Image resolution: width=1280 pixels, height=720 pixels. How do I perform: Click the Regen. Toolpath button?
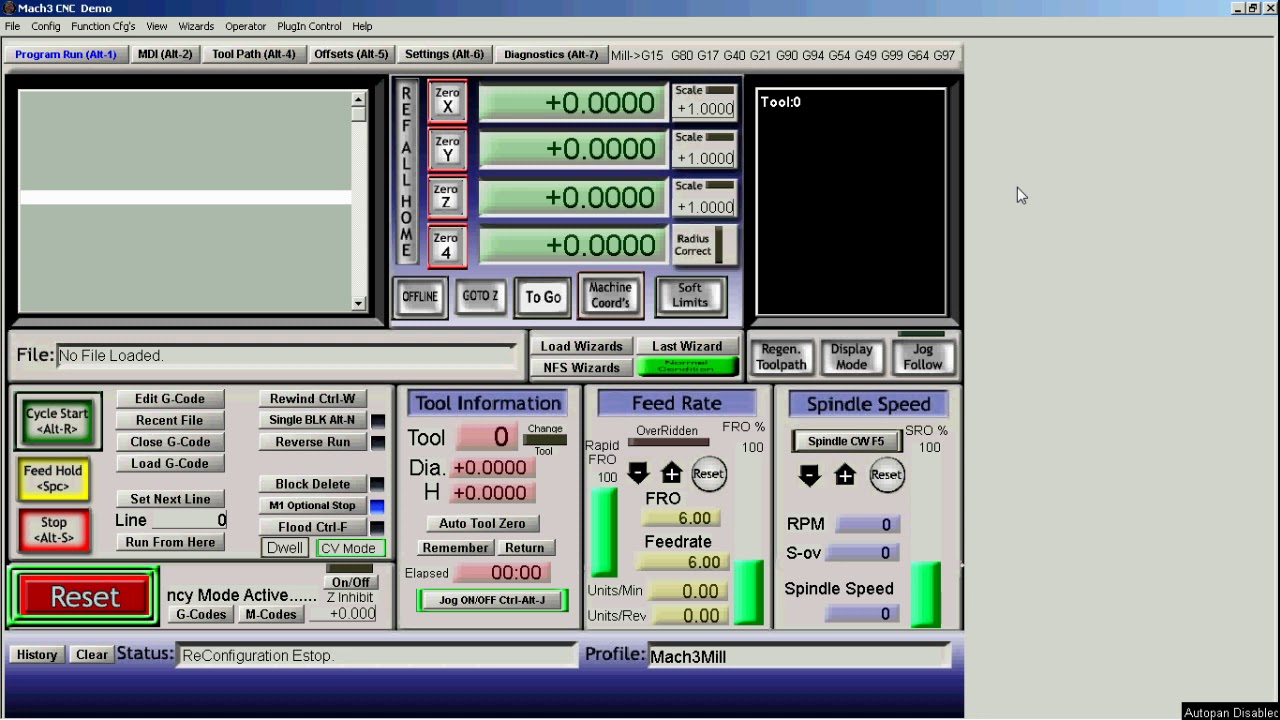pos(781,357)
